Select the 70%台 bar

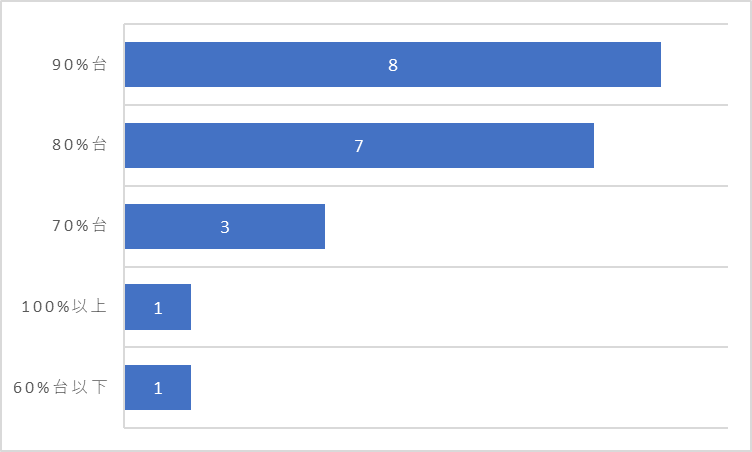(225, 226)
